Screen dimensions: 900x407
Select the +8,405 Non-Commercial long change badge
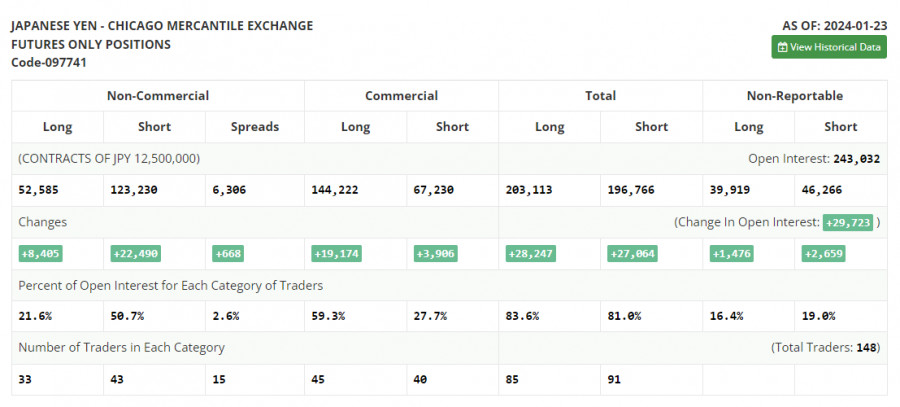(x=42, y=254)
